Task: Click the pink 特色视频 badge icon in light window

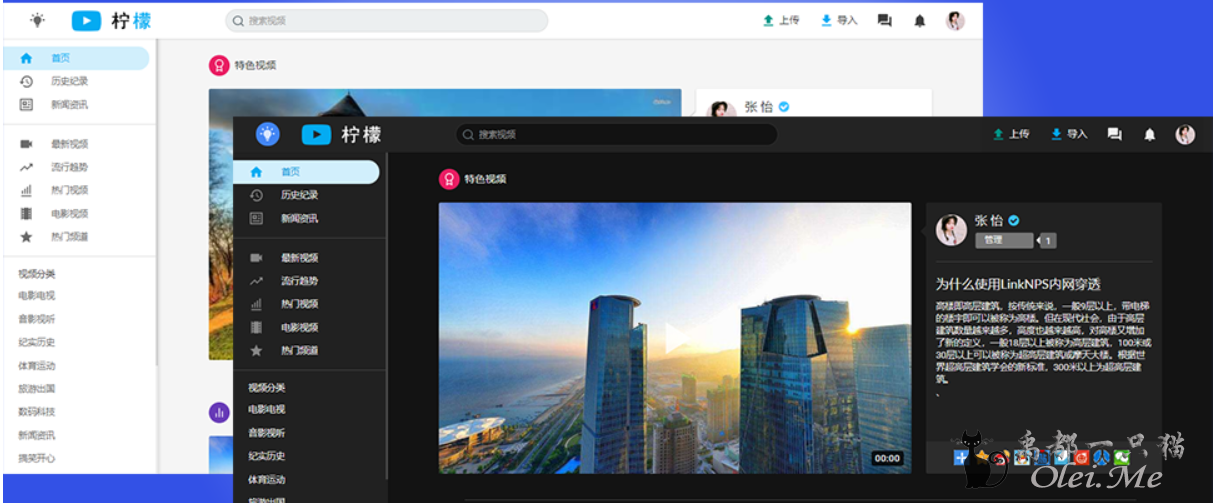Action: pos(219,65)
